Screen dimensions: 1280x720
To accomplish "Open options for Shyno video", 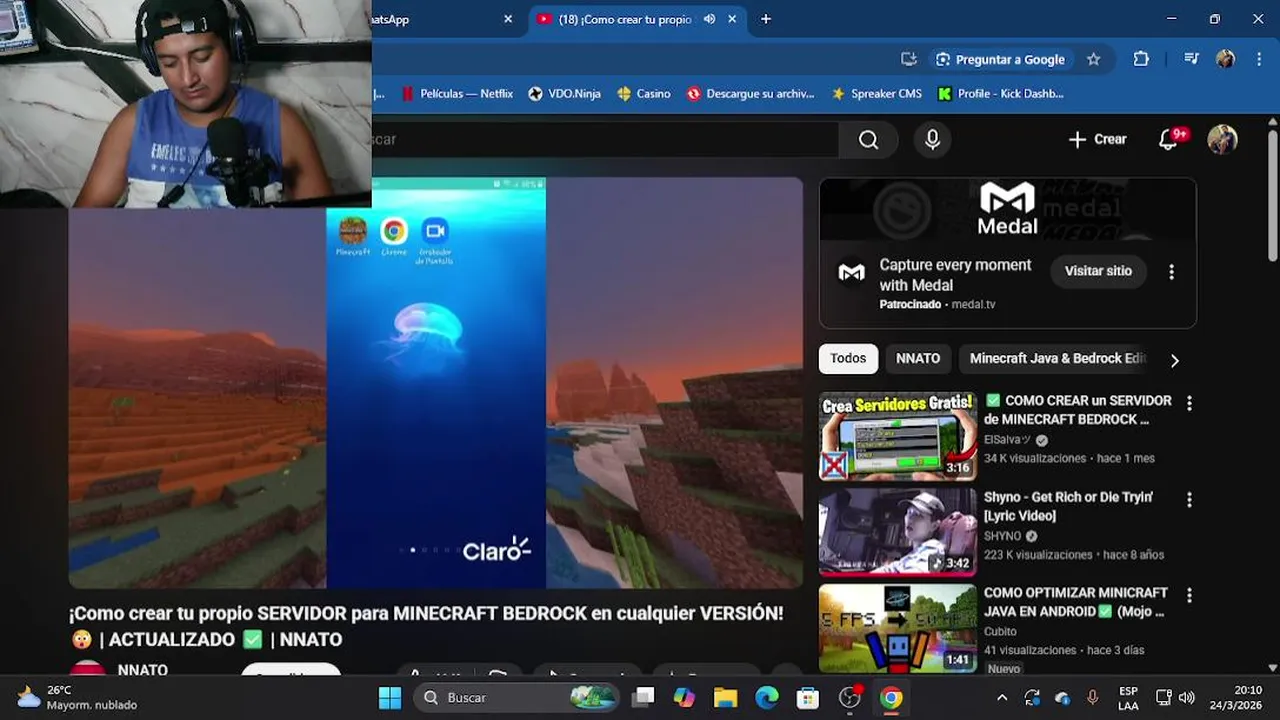I will (x=1189, y=499).
